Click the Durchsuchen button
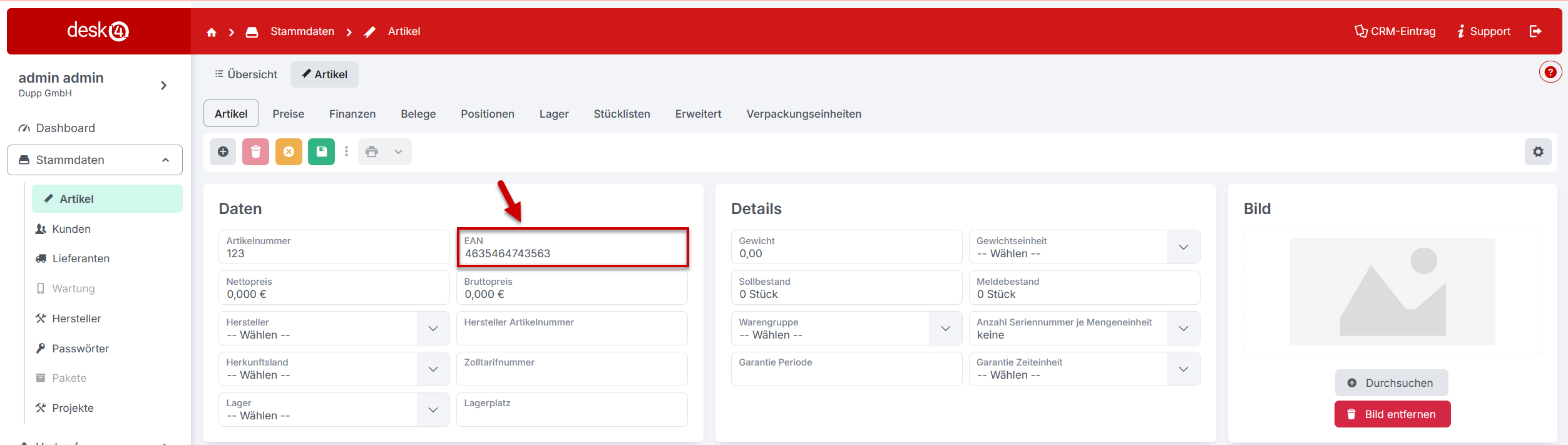 1392,383
